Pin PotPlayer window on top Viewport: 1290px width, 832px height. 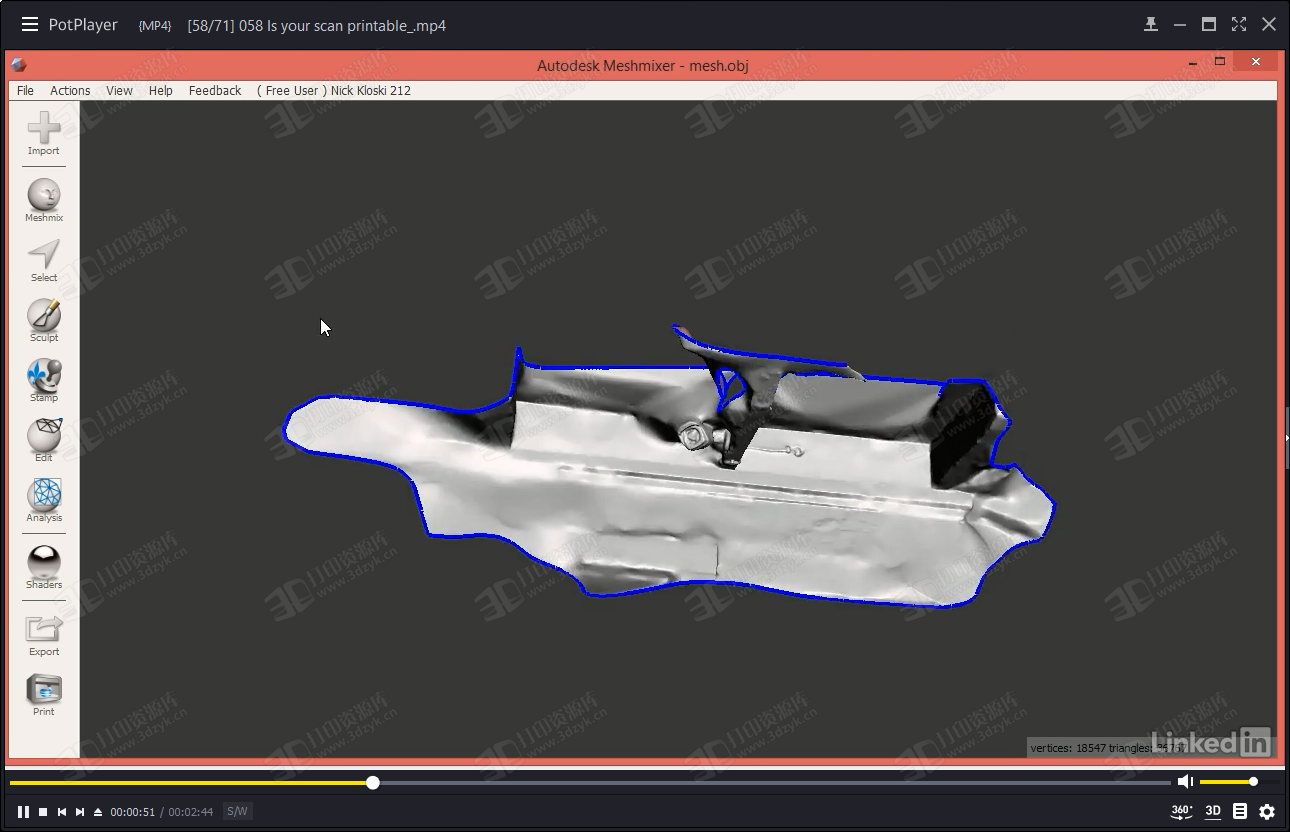pyautogui.click(x=1151, y=25)
